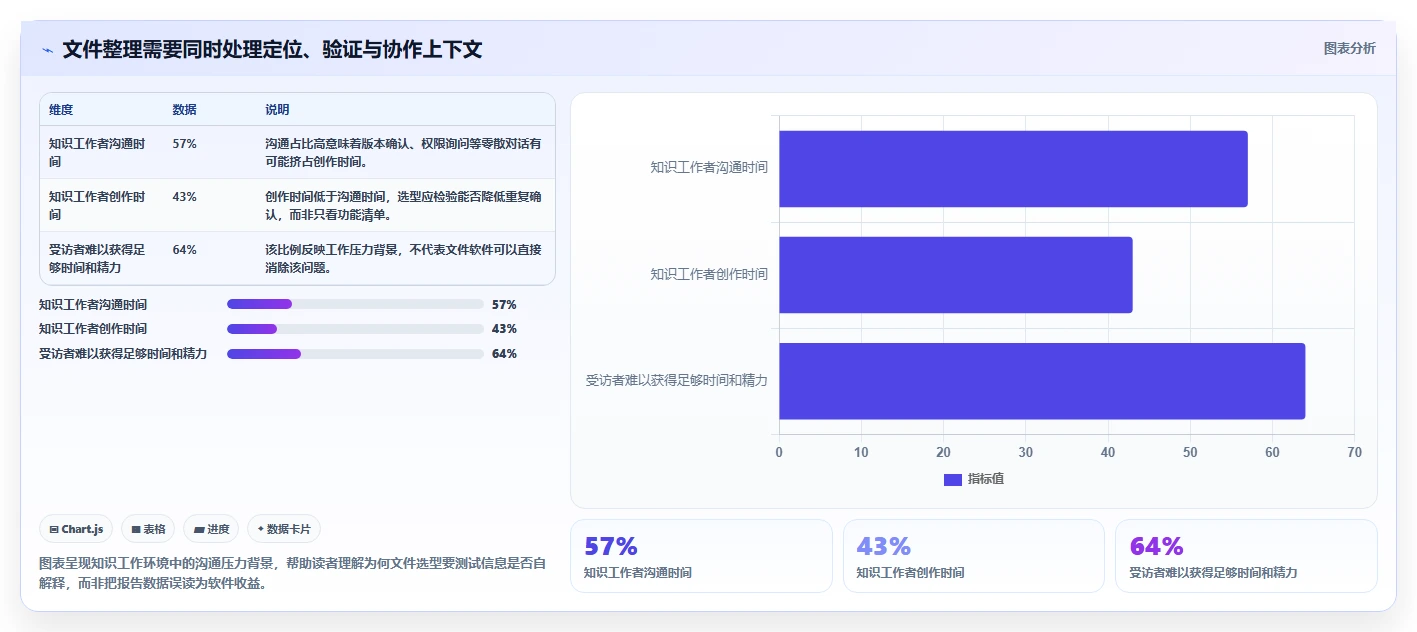
Task: Select the 进度 tag chip
Action: click(x=211, y=529)
